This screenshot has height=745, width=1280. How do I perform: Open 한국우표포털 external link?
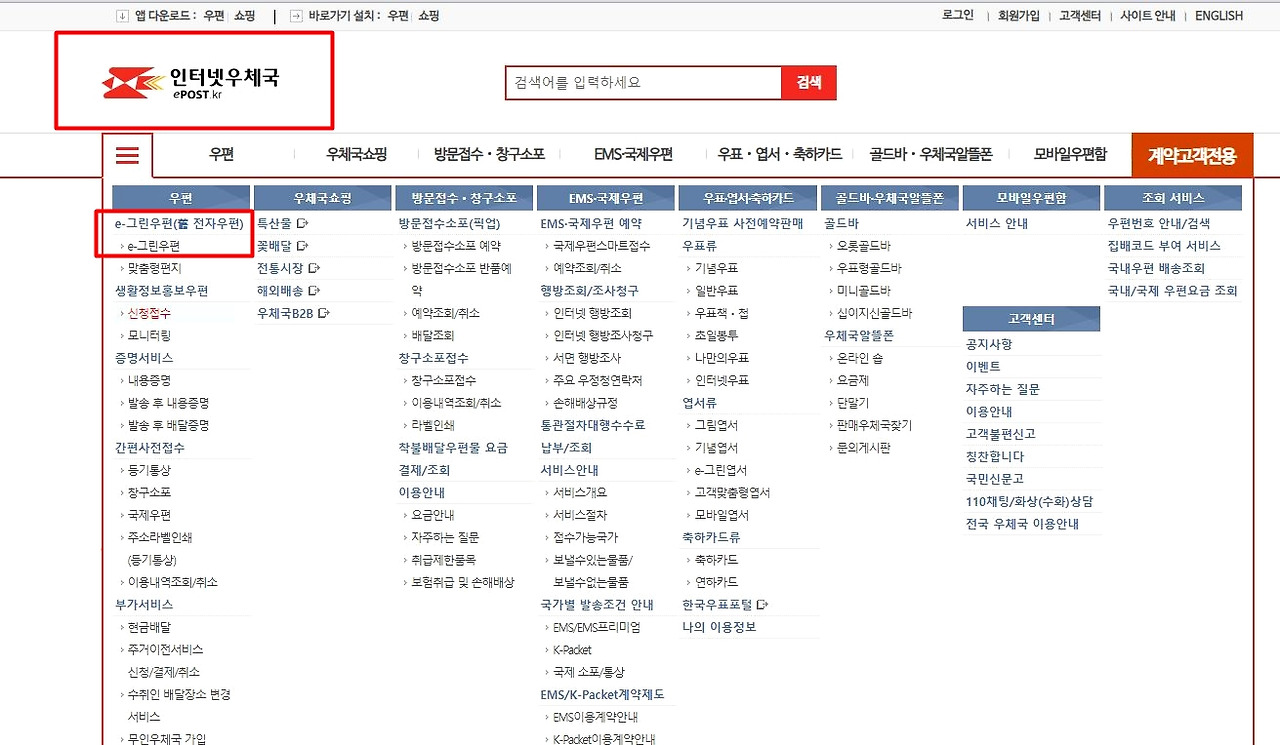pos(725,605)
